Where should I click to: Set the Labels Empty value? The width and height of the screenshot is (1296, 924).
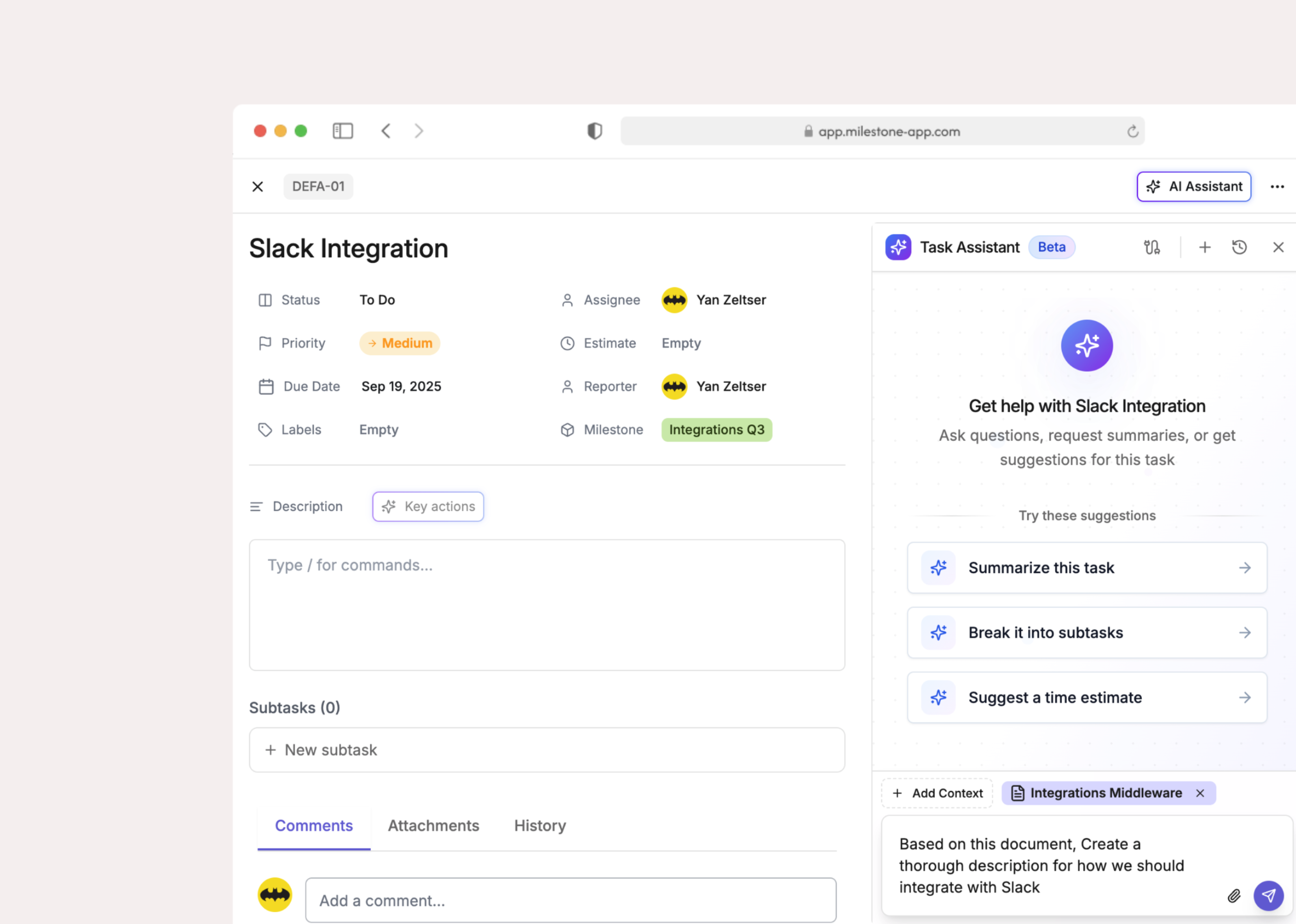pos(379,429)
